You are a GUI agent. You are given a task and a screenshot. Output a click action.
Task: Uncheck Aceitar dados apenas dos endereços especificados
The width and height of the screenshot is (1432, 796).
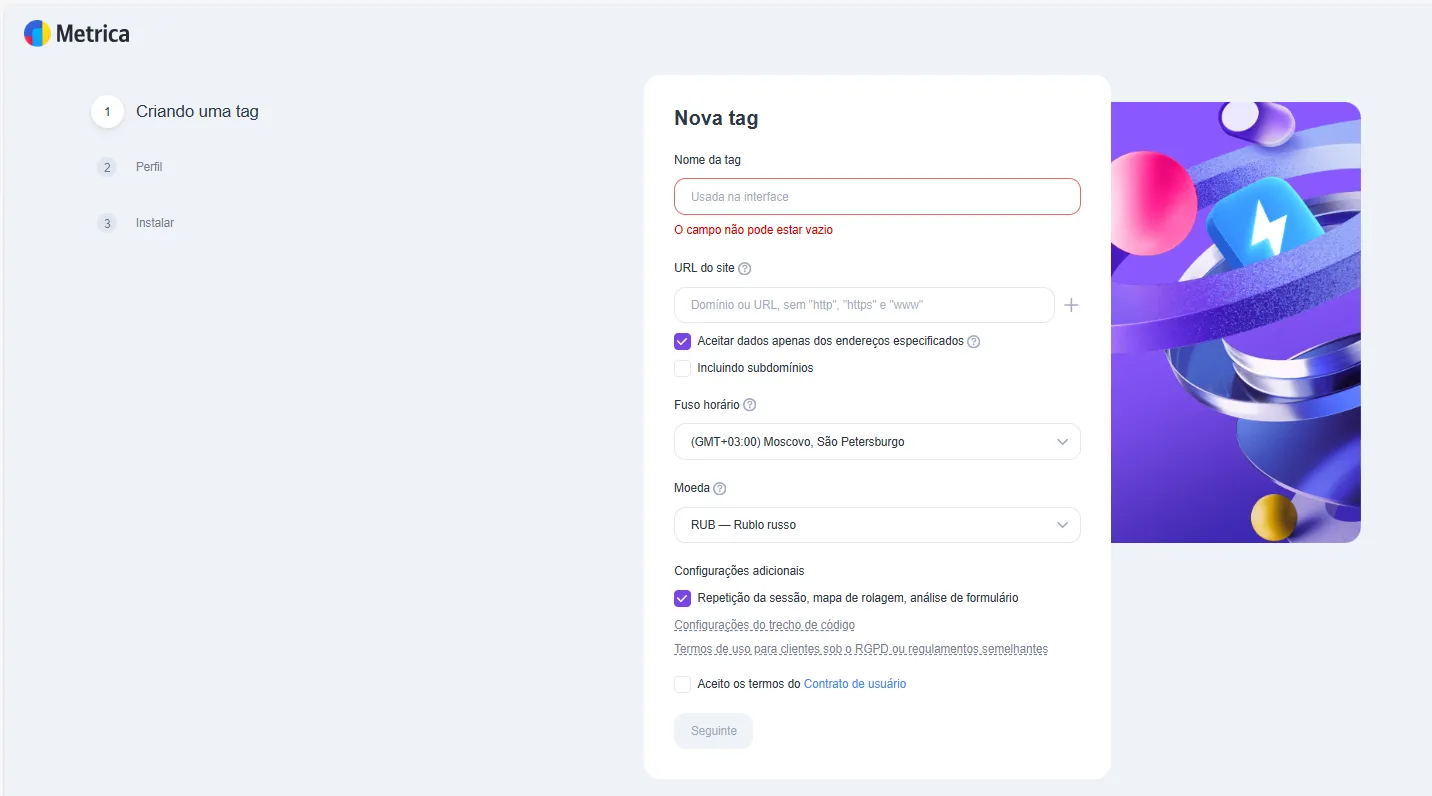(x=683, y=341)
